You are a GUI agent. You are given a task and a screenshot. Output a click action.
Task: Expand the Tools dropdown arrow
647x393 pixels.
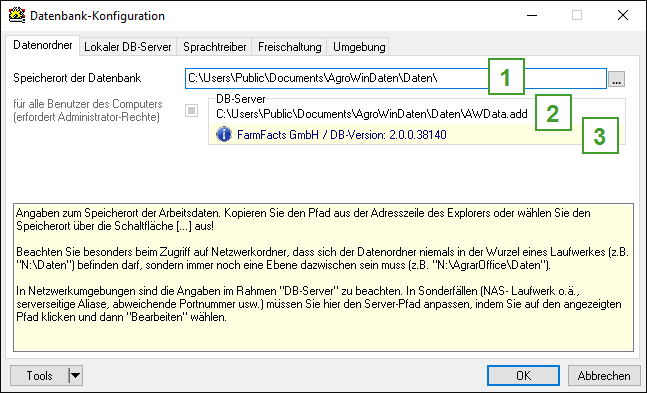pos(76,375)
